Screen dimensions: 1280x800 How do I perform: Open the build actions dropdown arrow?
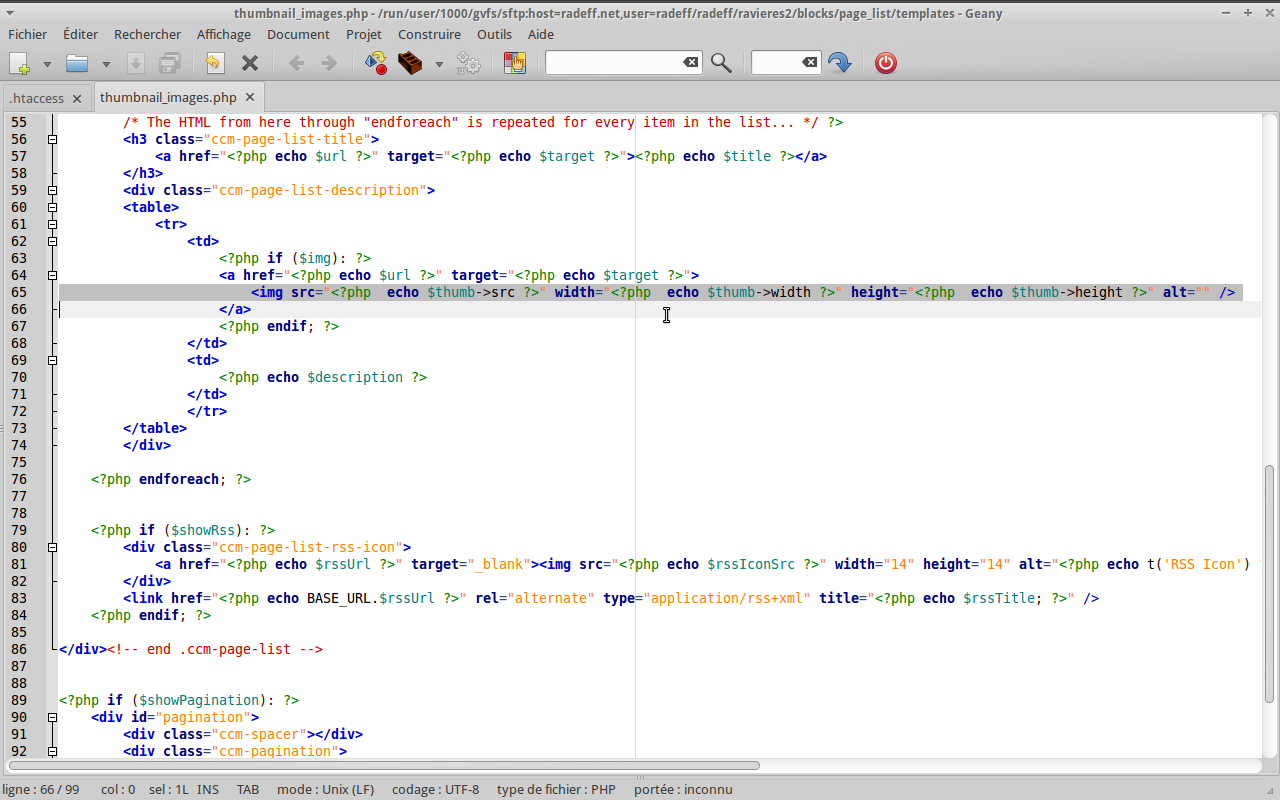tap(439, 64)
